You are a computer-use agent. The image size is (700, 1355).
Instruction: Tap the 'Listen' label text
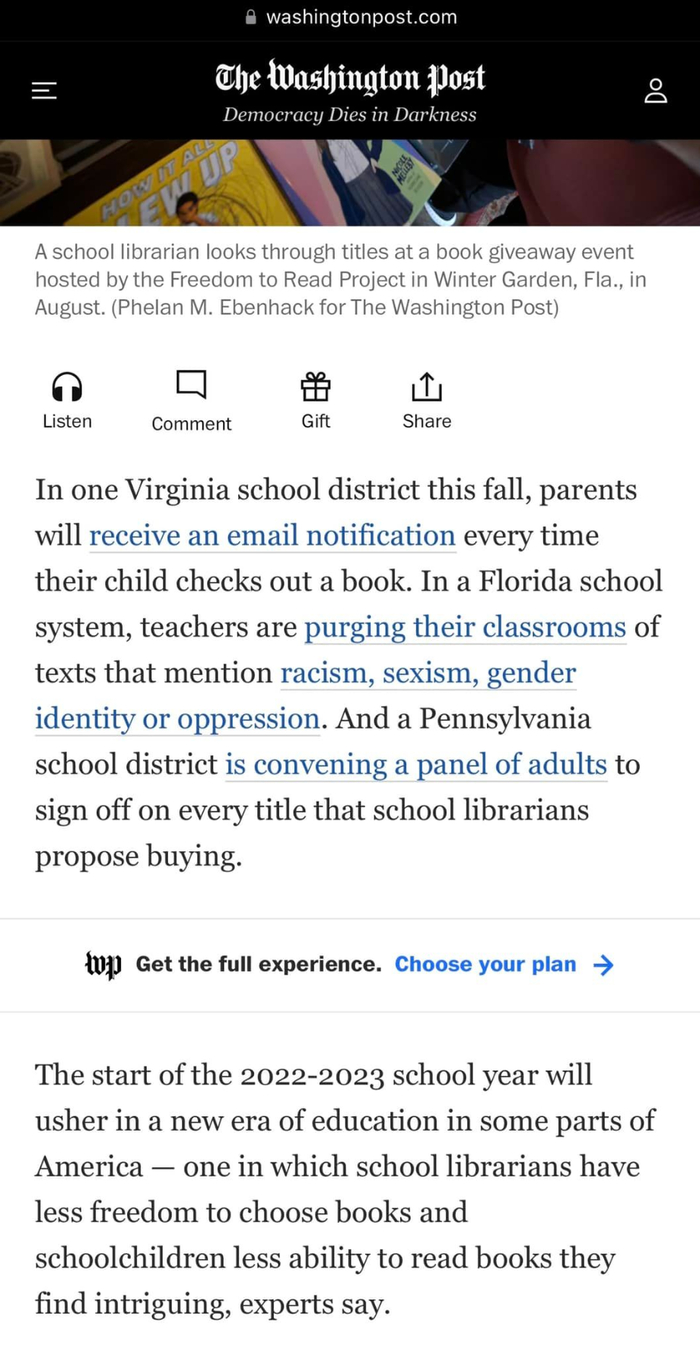click(x=67, y=422)
